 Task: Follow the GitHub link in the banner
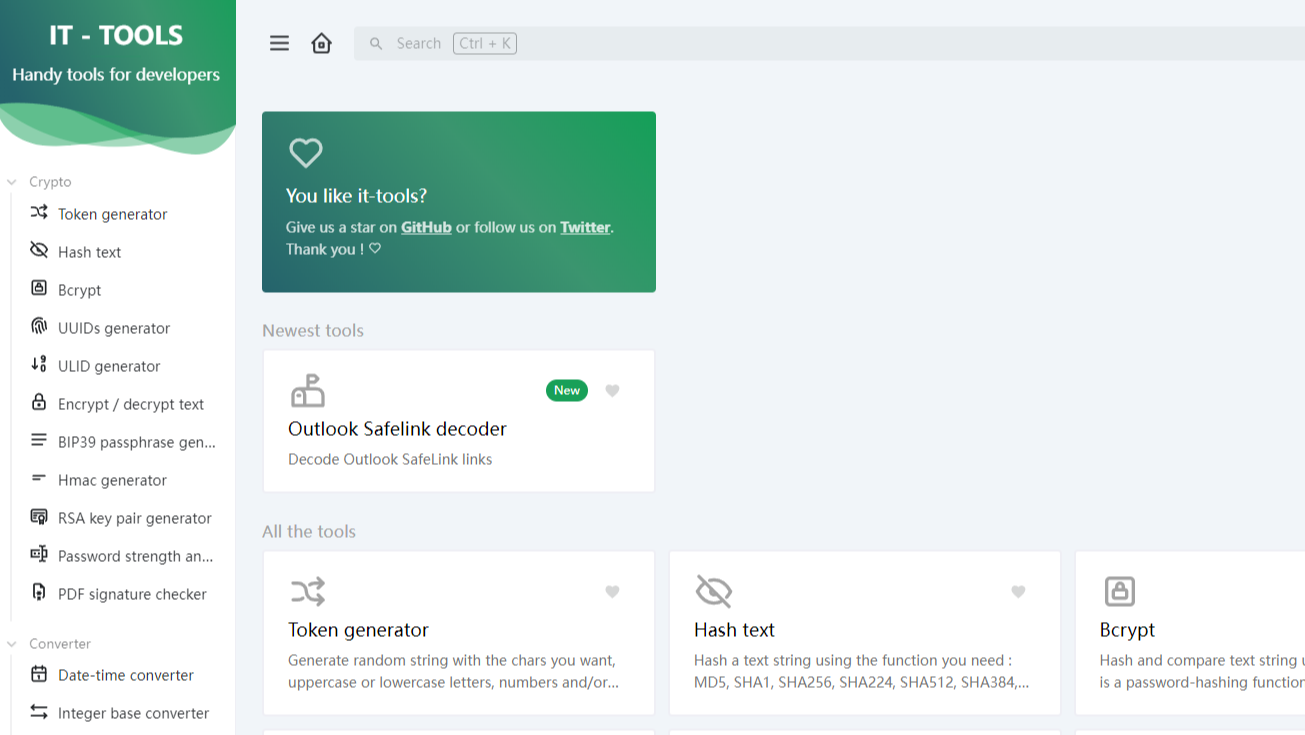tap(426, 227)
